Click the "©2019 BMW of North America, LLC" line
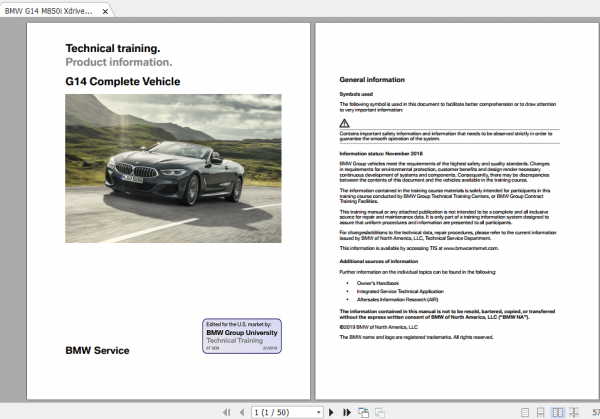Viewport: 600px width, 419px height. pyautogui.click(x=378, y=327)
